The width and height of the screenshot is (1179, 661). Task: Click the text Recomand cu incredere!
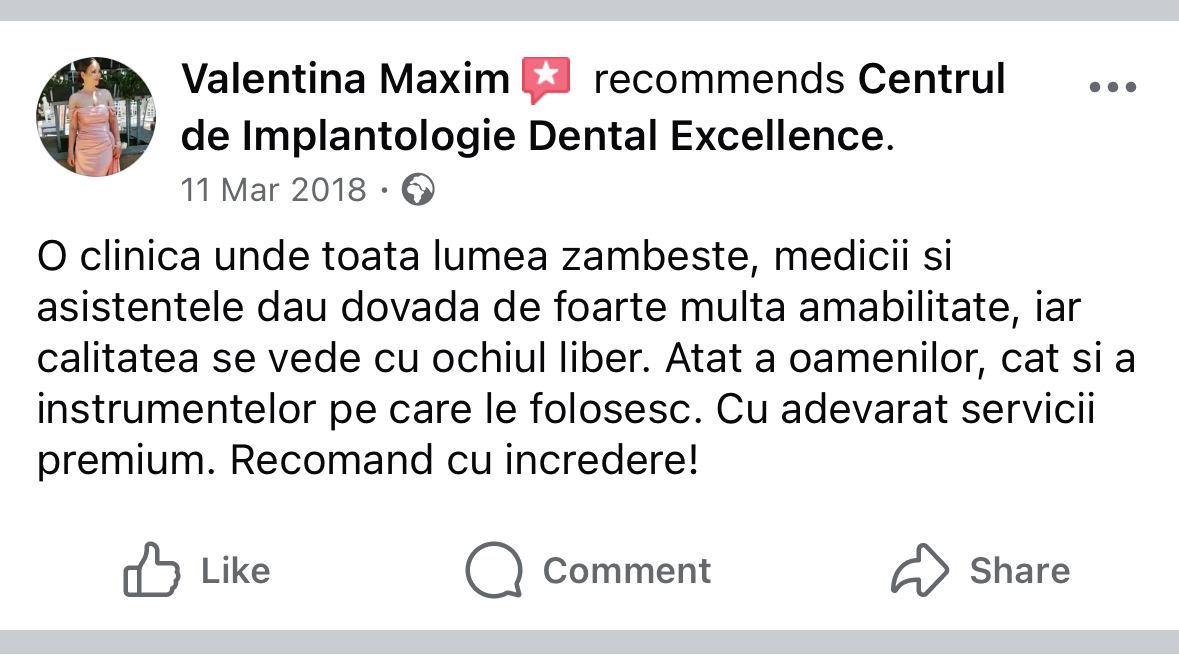pos(464,460)
